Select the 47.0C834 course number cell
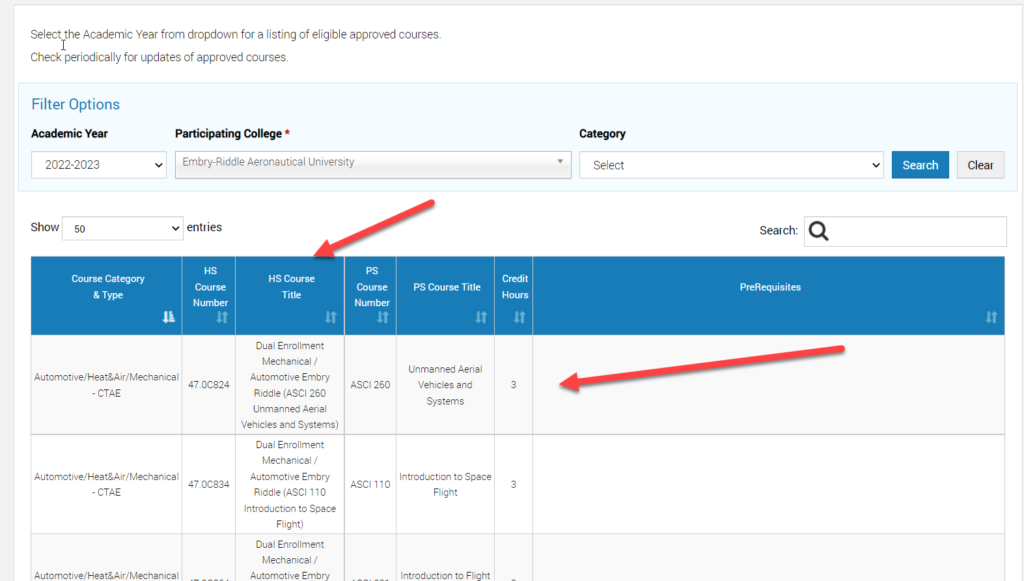The image size is (1024, 581). (x=209, y=484)
